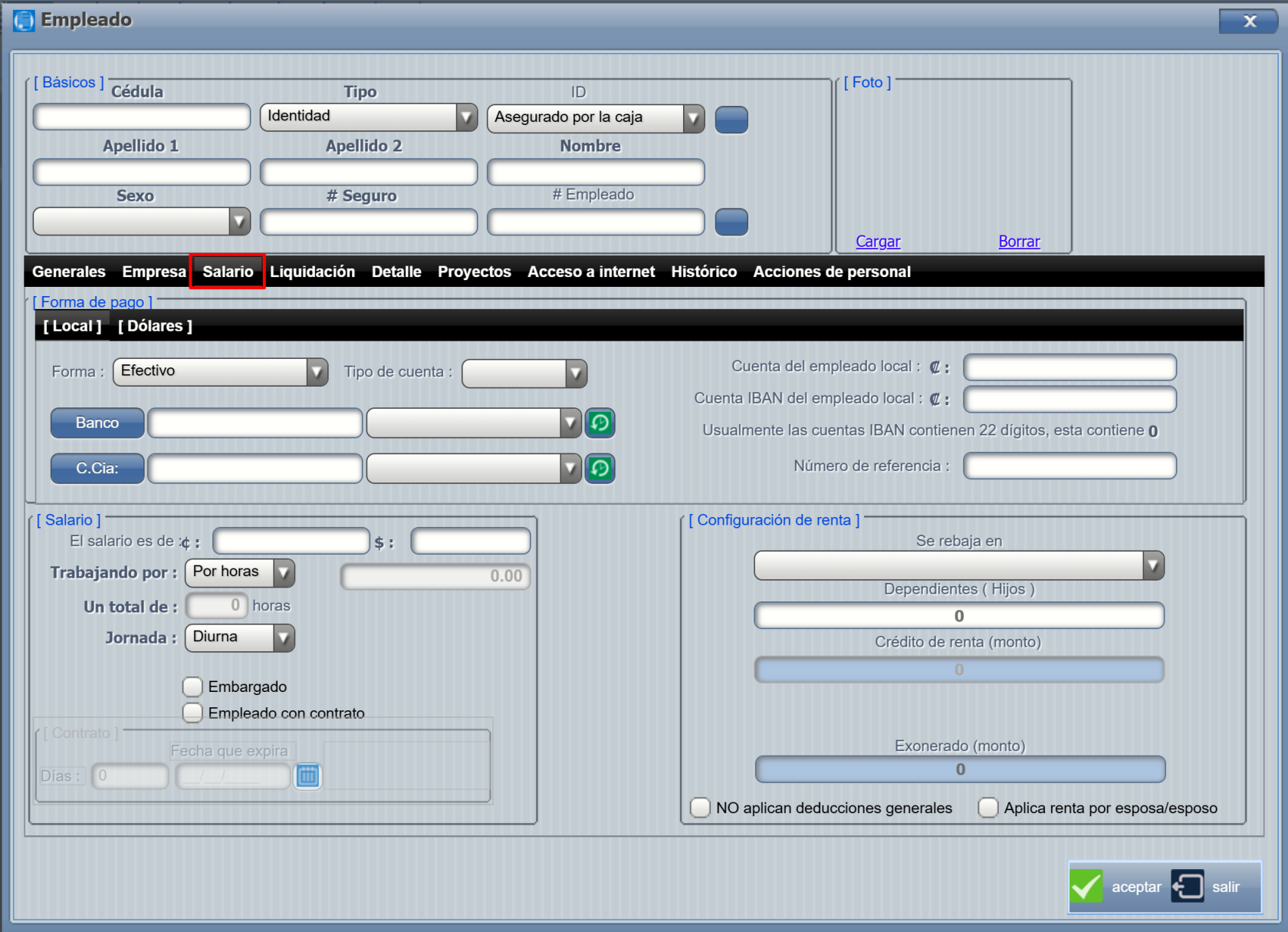Click the aceptar button
Viewport: 1288px width, 932px height.
(1116, 887)
